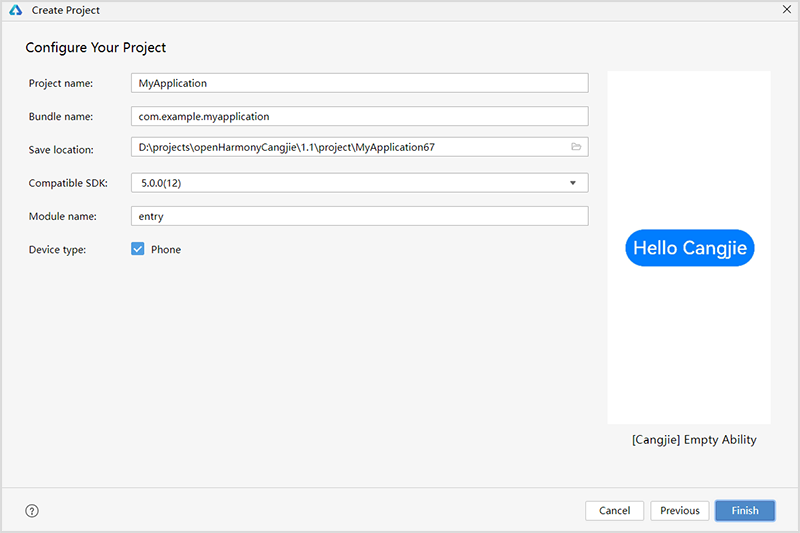Click the Phone label next to checkbox
The width and height of the screenshot is (800, 533).
point(166,249)
